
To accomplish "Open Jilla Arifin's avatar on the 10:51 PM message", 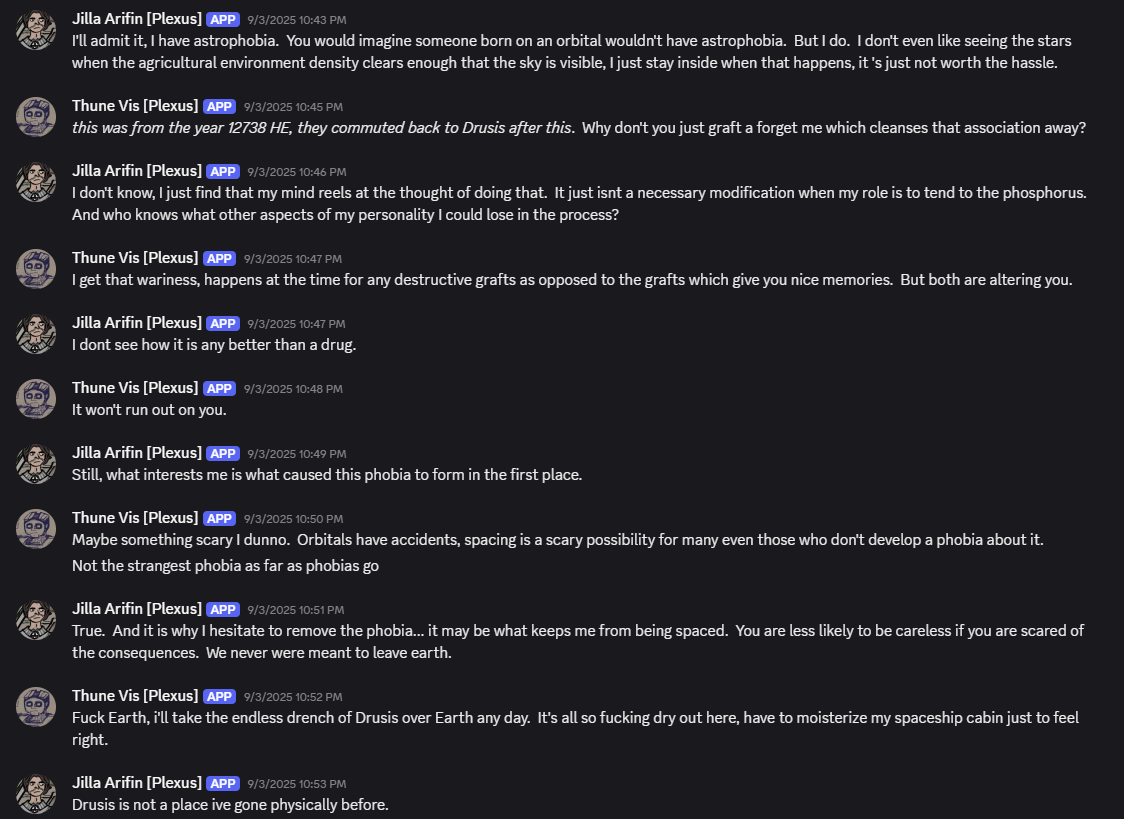I will 35,620.
